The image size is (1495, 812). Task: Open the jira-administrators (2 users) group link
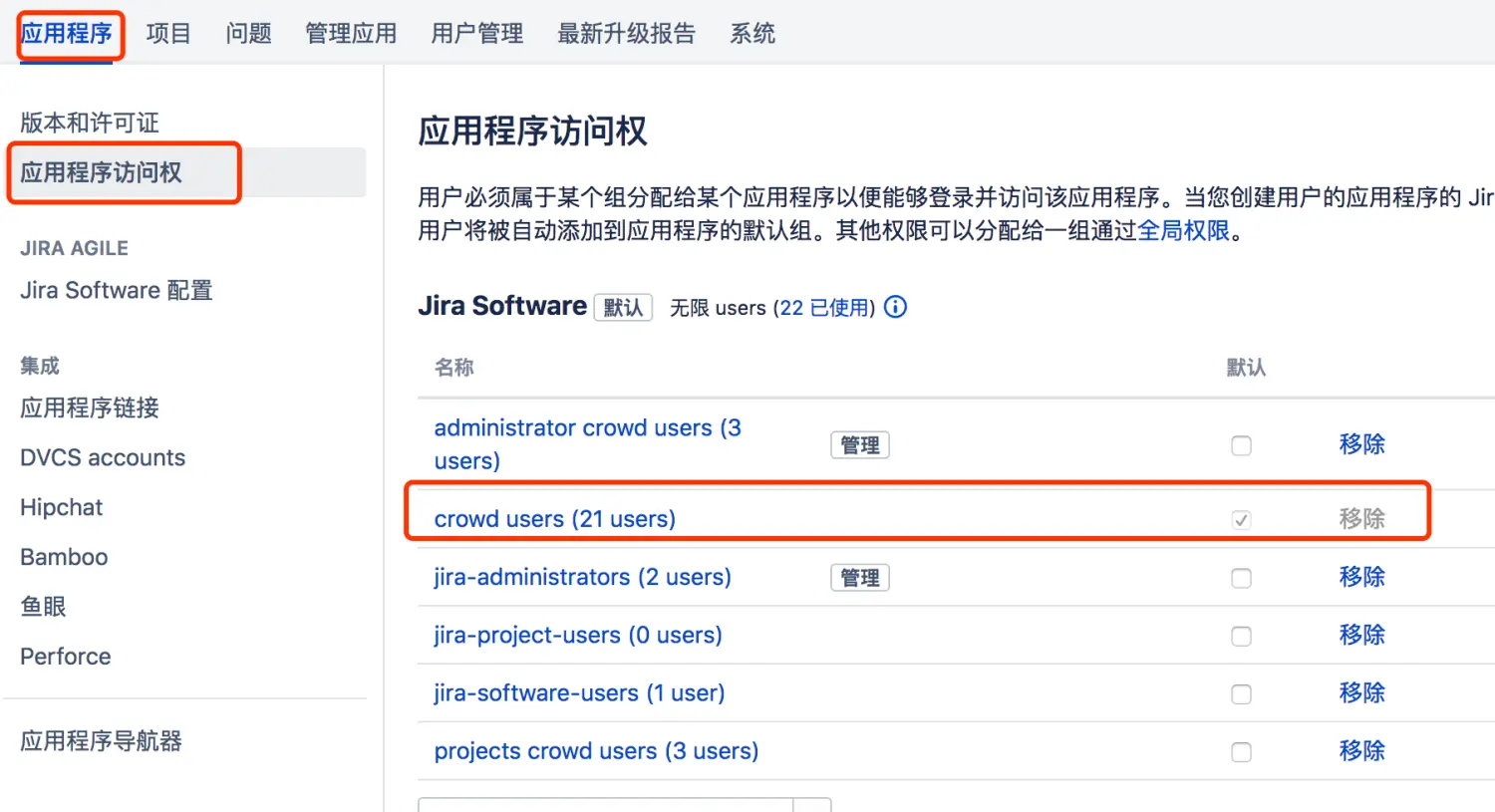point(582,577)
